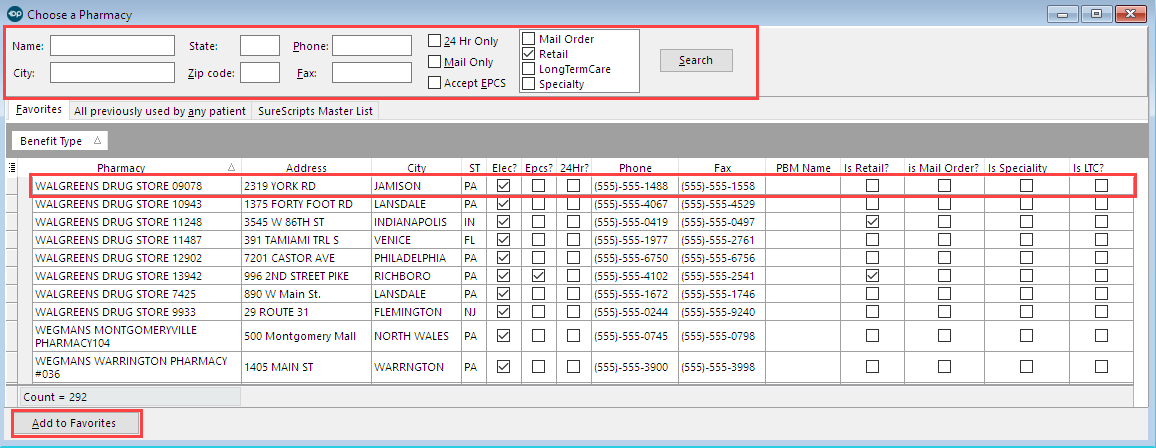This screenshot has width=1156, height=448.
Task: Check the Accept EPCS option
Action: coord(434,83)
